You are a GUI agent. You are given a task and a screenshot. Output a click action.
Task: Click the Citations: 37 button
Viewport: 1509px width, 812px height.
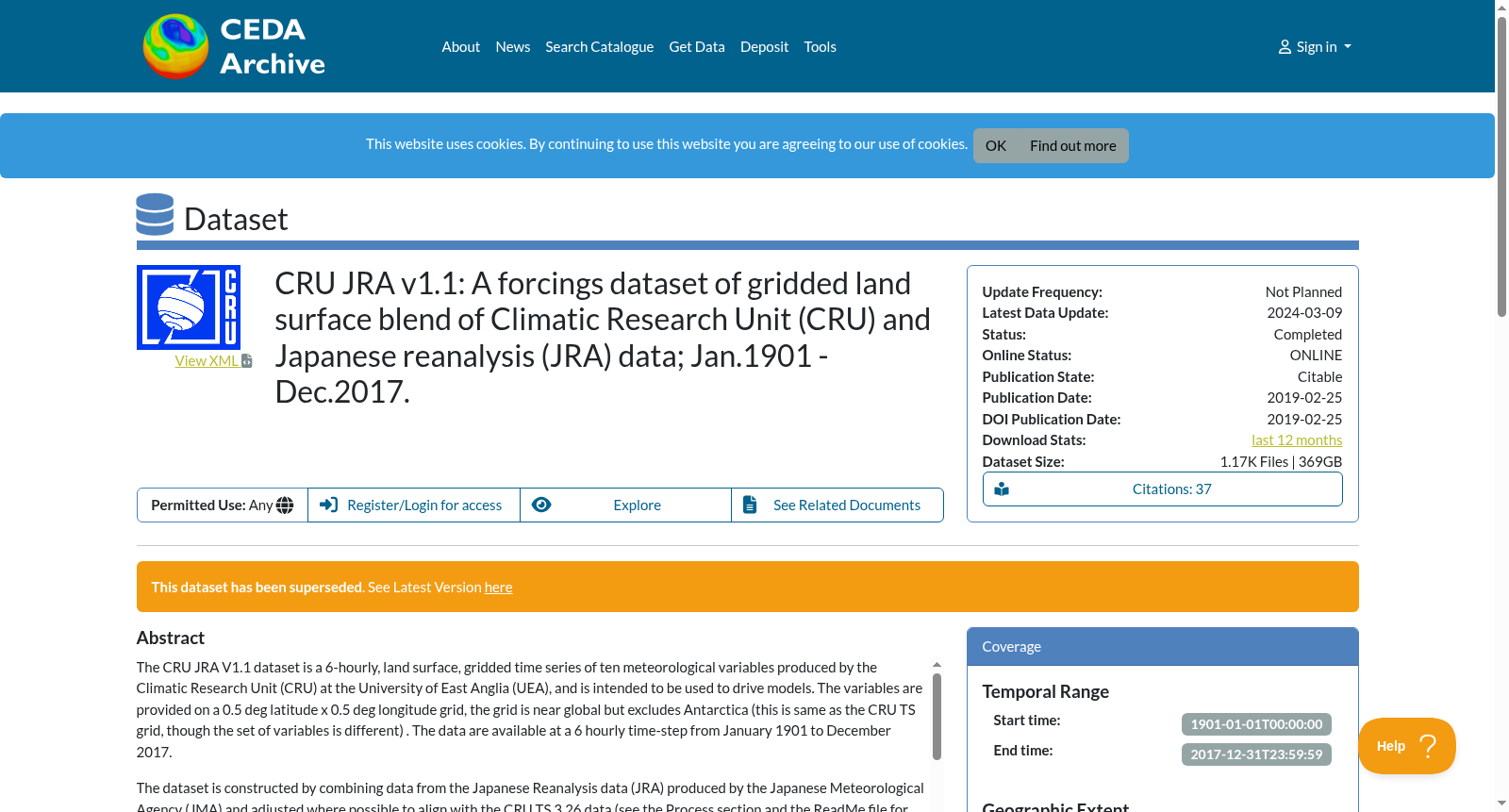coord(1163,489)
